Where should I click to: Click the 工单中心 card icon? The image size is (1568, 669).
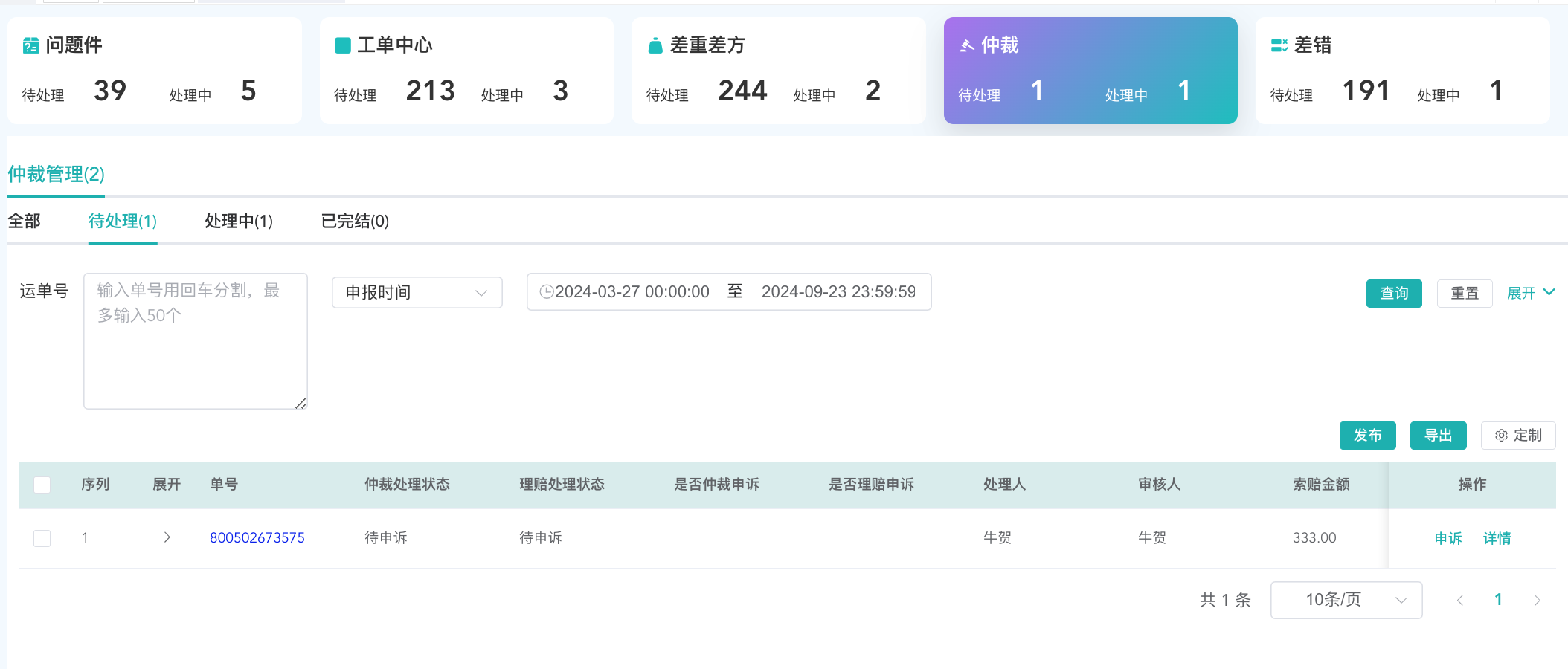point(343,45)
